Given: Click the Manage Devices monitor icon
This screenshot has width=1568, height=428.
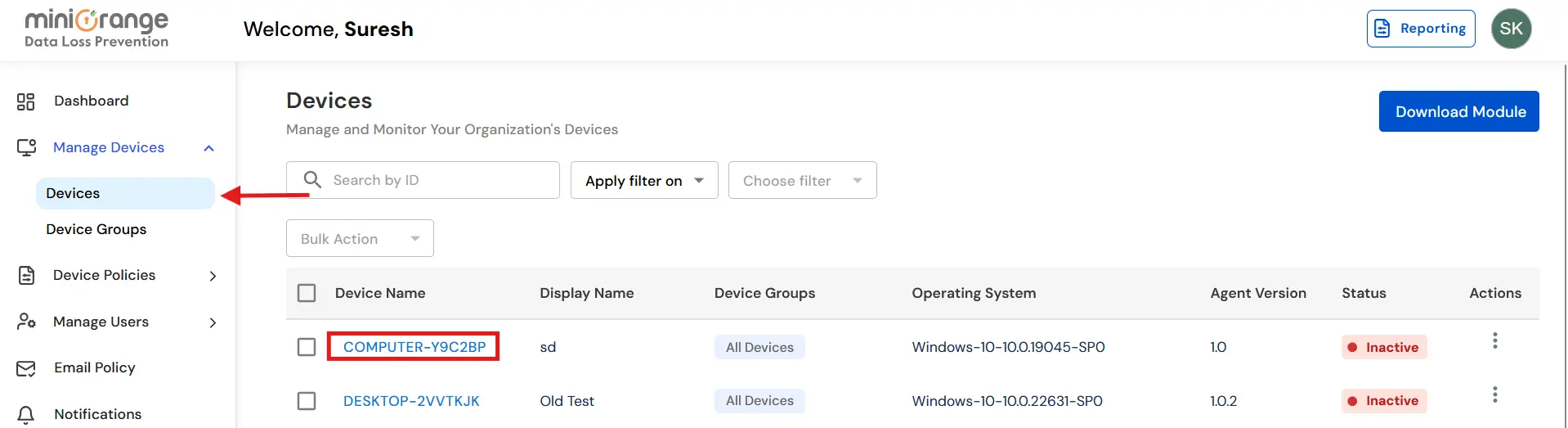Looking at the screenshot, I should click(x=26, y=147).
